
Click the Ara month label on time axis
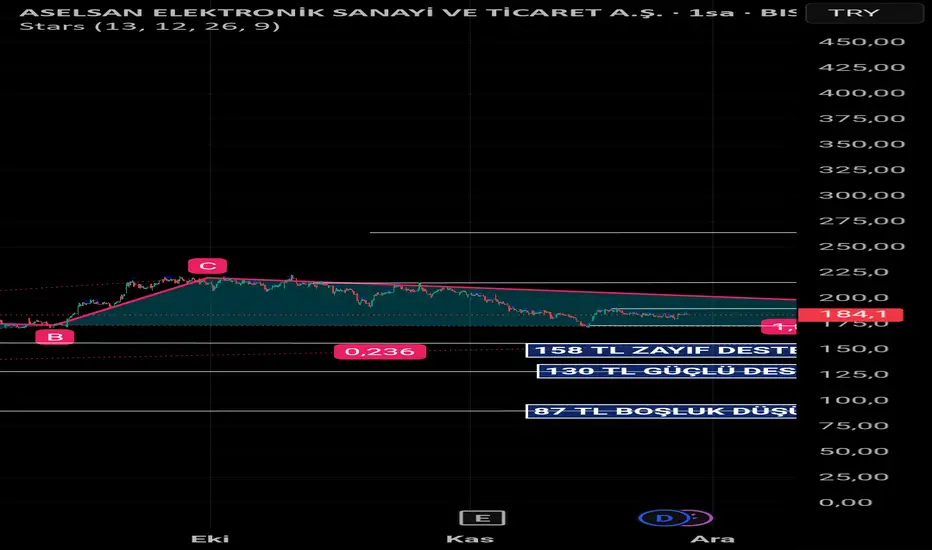point(713,539)
